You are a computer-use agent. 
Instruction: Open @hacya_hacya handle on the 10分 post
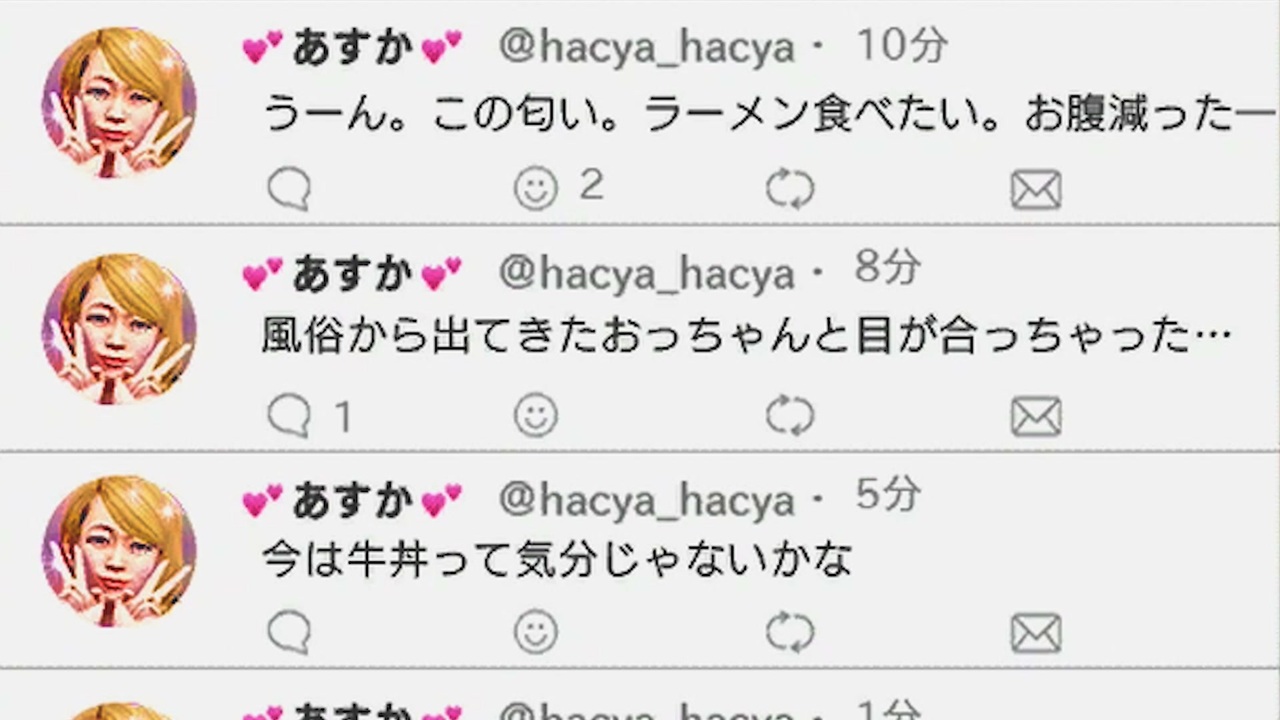pyautogui.click(x=646, y=48)
